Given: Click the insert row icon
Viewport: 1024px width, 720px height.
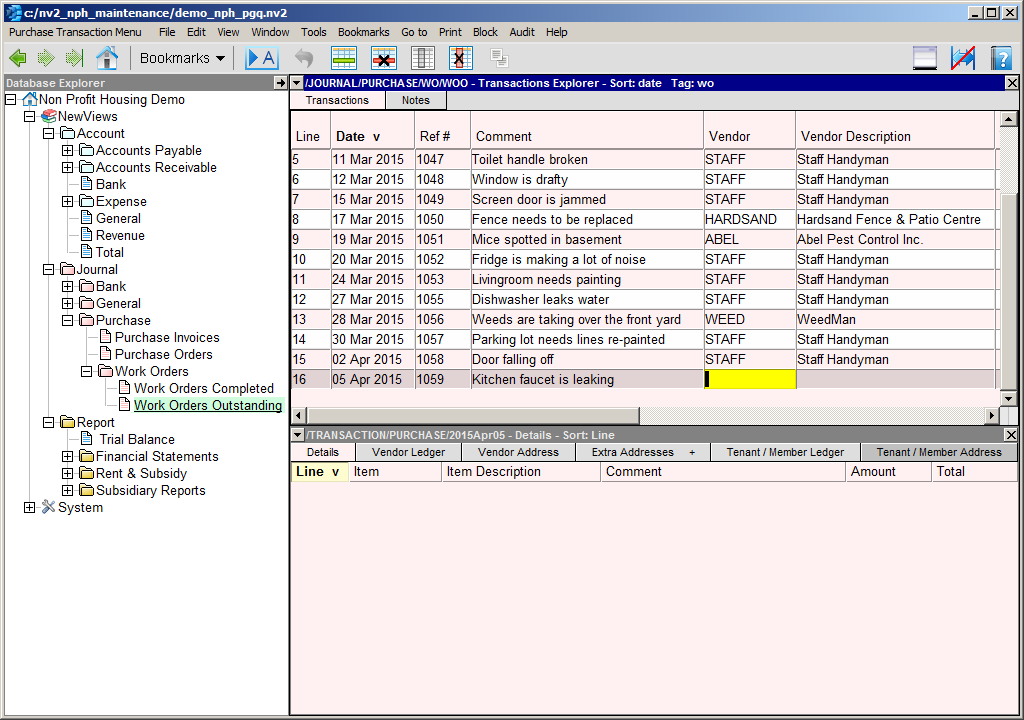Looking at the screenshot, I should [344, 58].
